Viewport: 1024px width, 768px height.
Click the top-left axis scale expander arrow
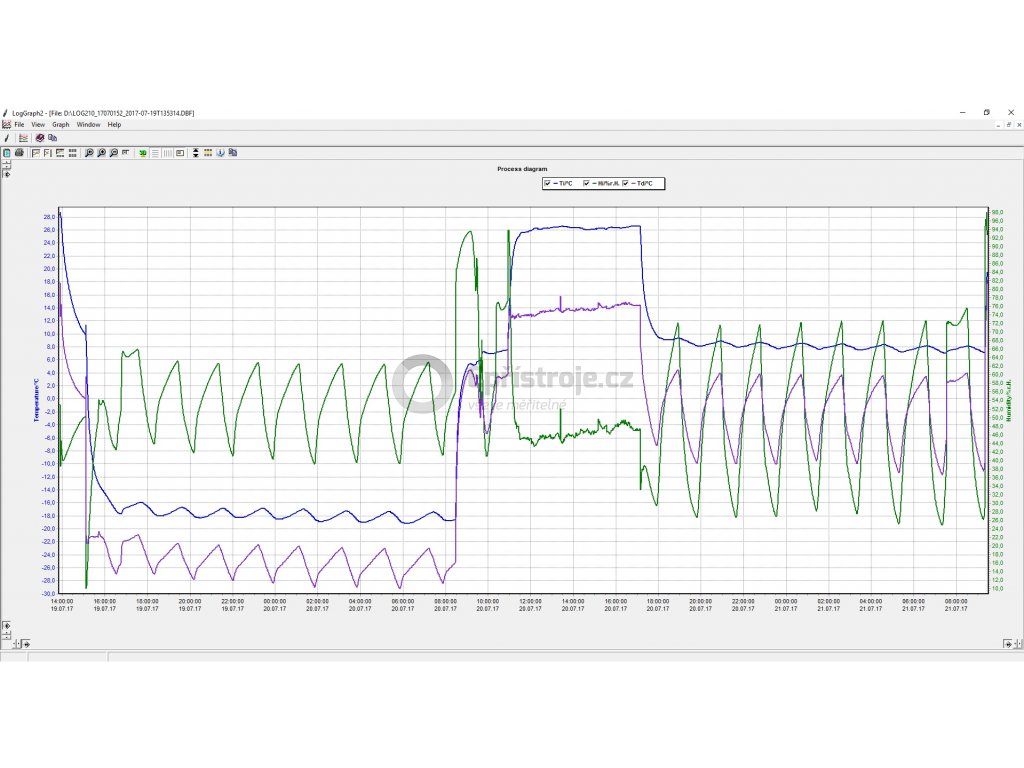pos(7,174)
